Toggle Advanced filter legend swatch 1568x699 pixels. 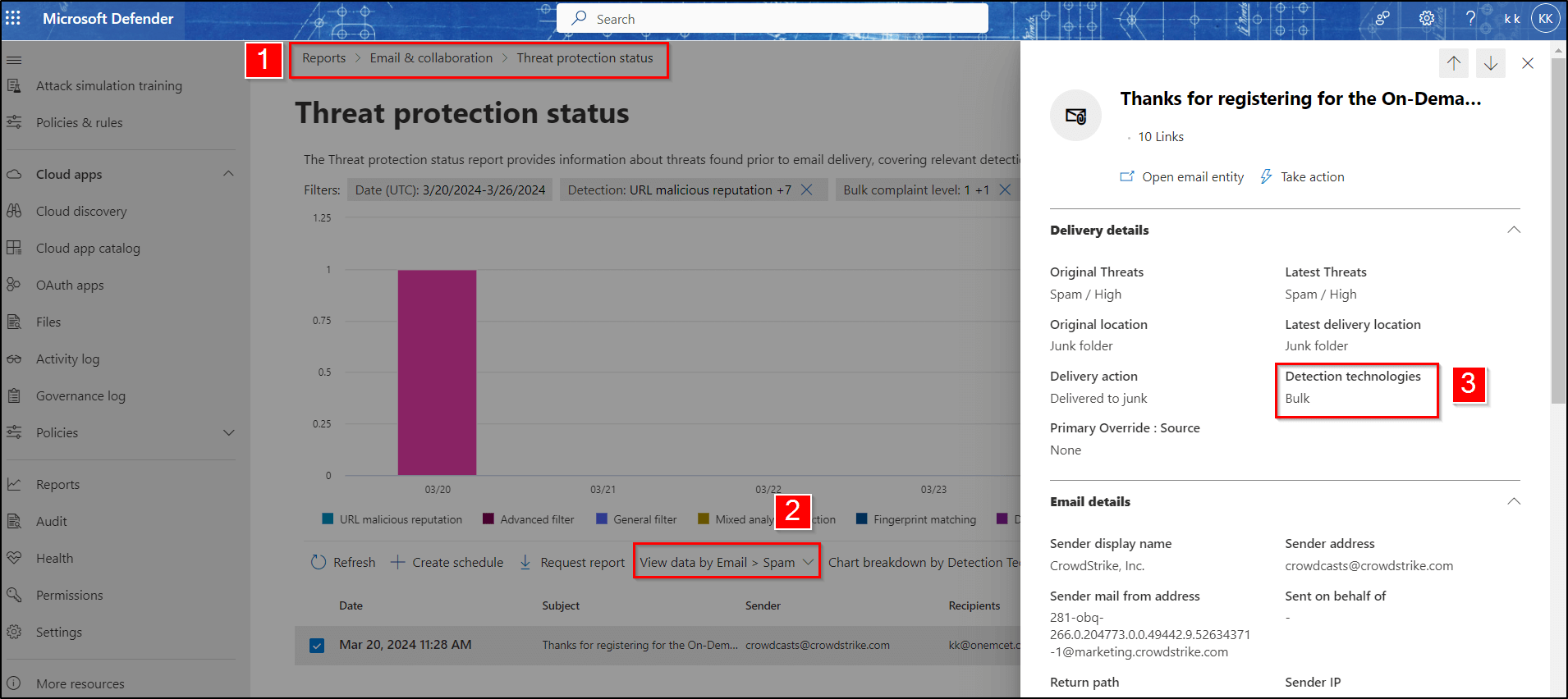coord(488,519)
